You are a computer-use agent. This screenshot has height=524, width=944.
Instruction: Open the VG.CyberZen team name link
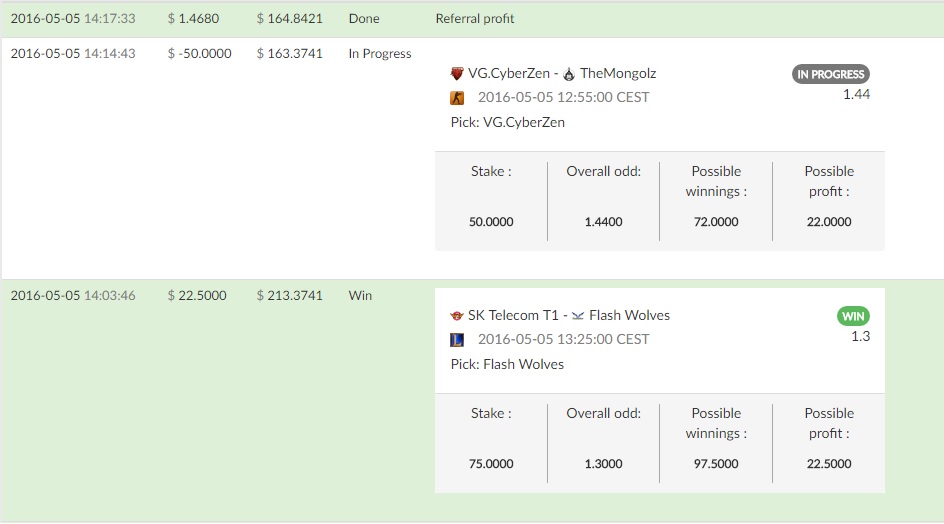[x=509, y=73]
